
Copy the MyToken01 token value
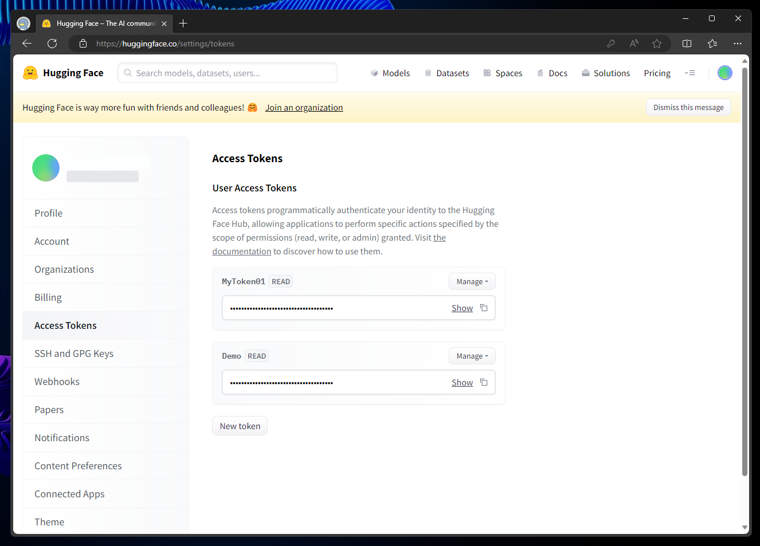coord(484,308)
